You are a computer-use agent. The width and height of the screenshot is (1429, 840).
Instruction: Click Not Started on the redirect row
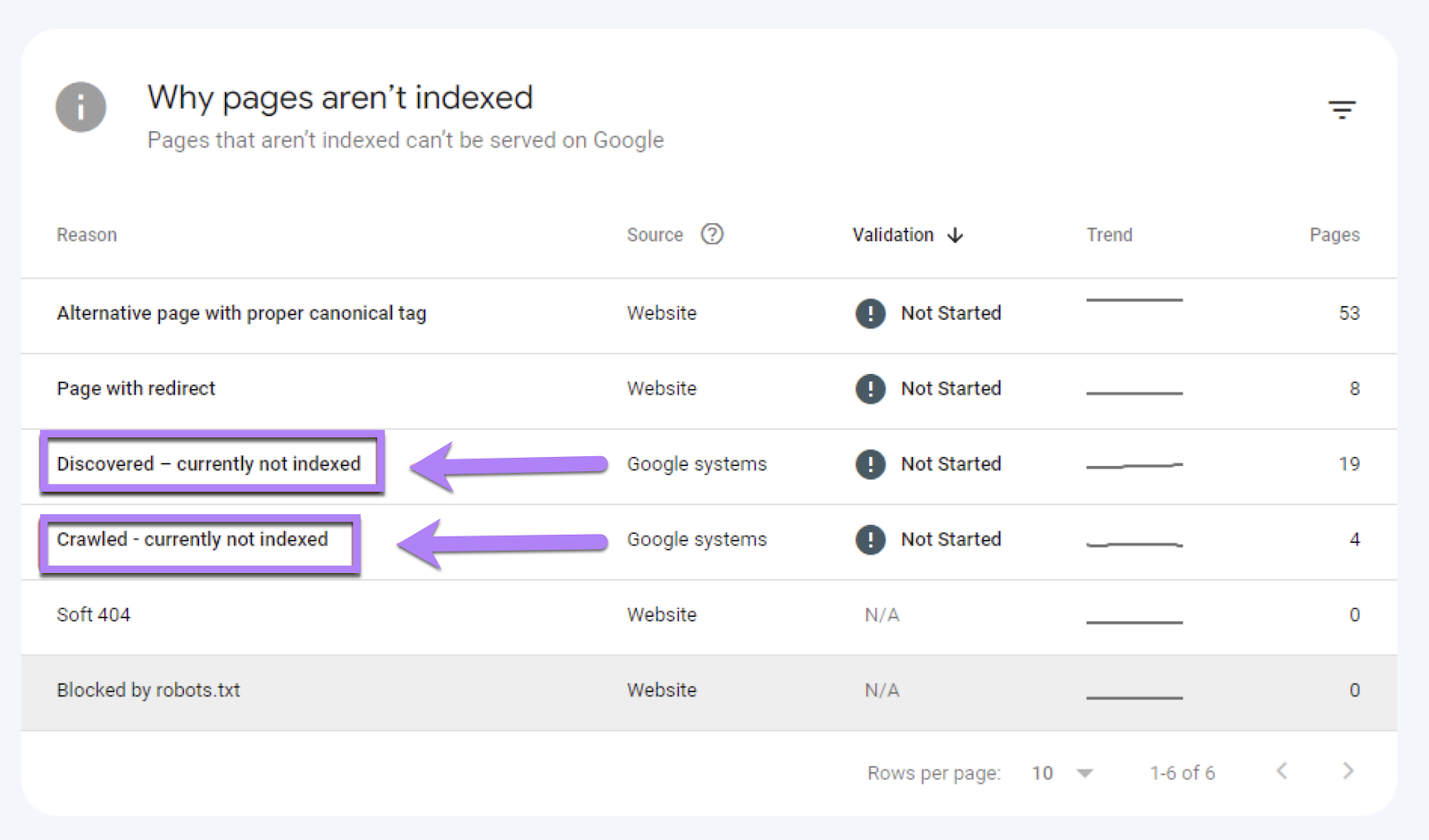point(951,389)
